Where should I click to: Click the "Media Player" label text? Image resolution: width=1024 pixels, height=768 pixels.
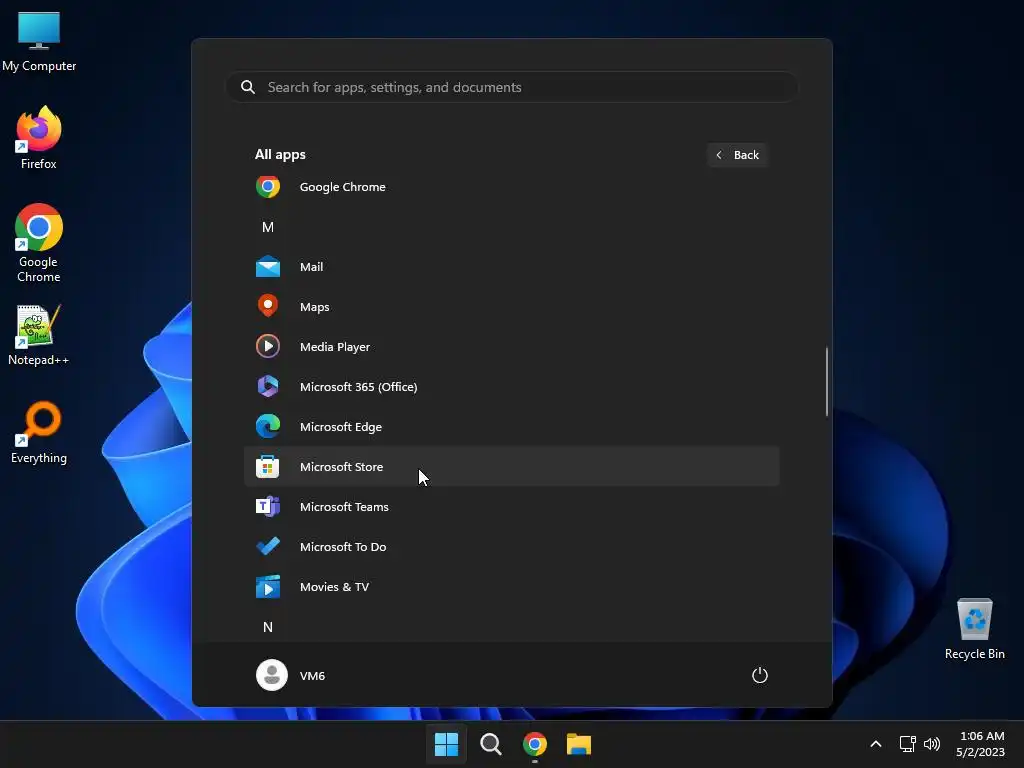pos(335,347)
